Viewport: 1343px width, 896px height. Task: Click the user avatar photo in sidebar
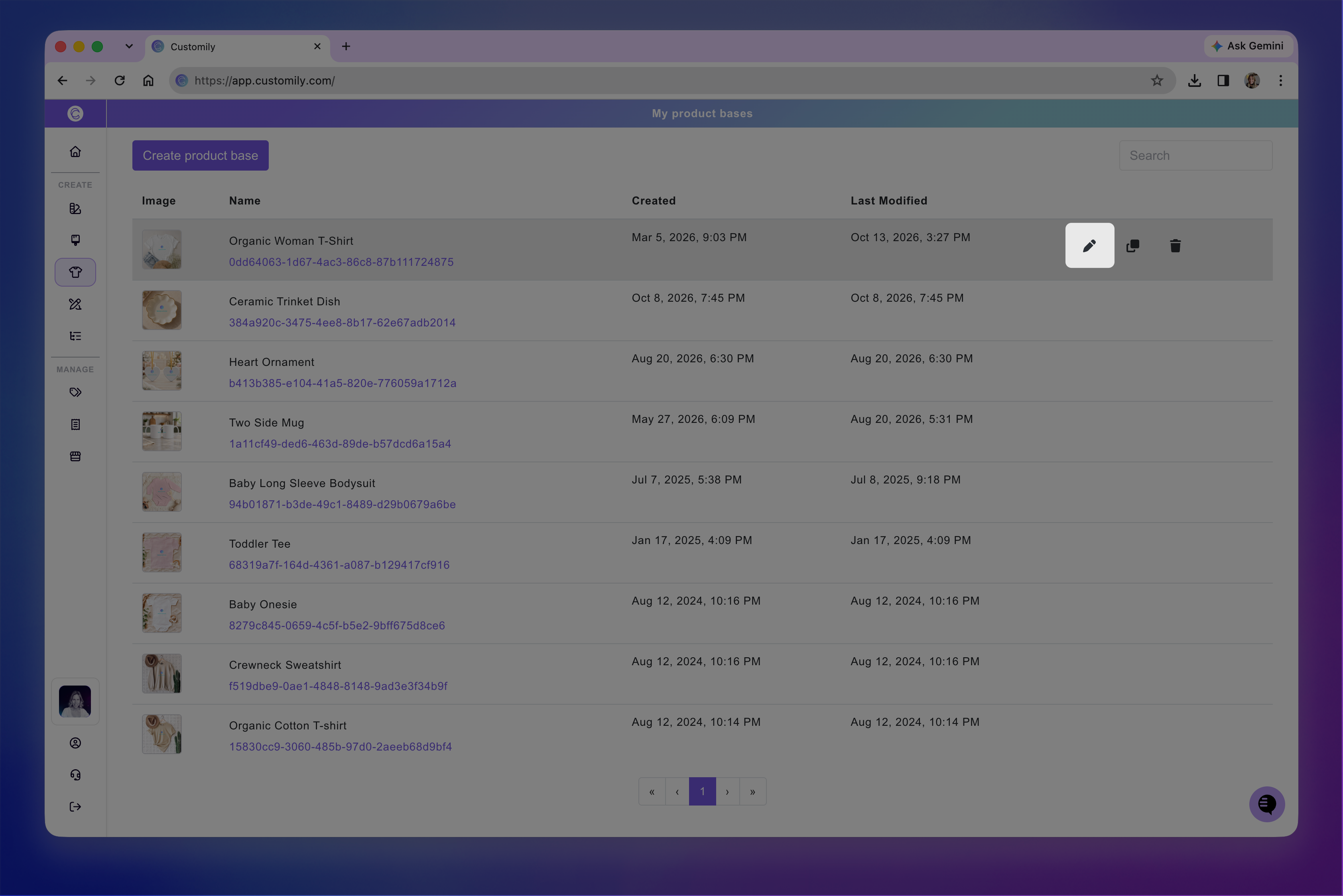pos(75,701)
